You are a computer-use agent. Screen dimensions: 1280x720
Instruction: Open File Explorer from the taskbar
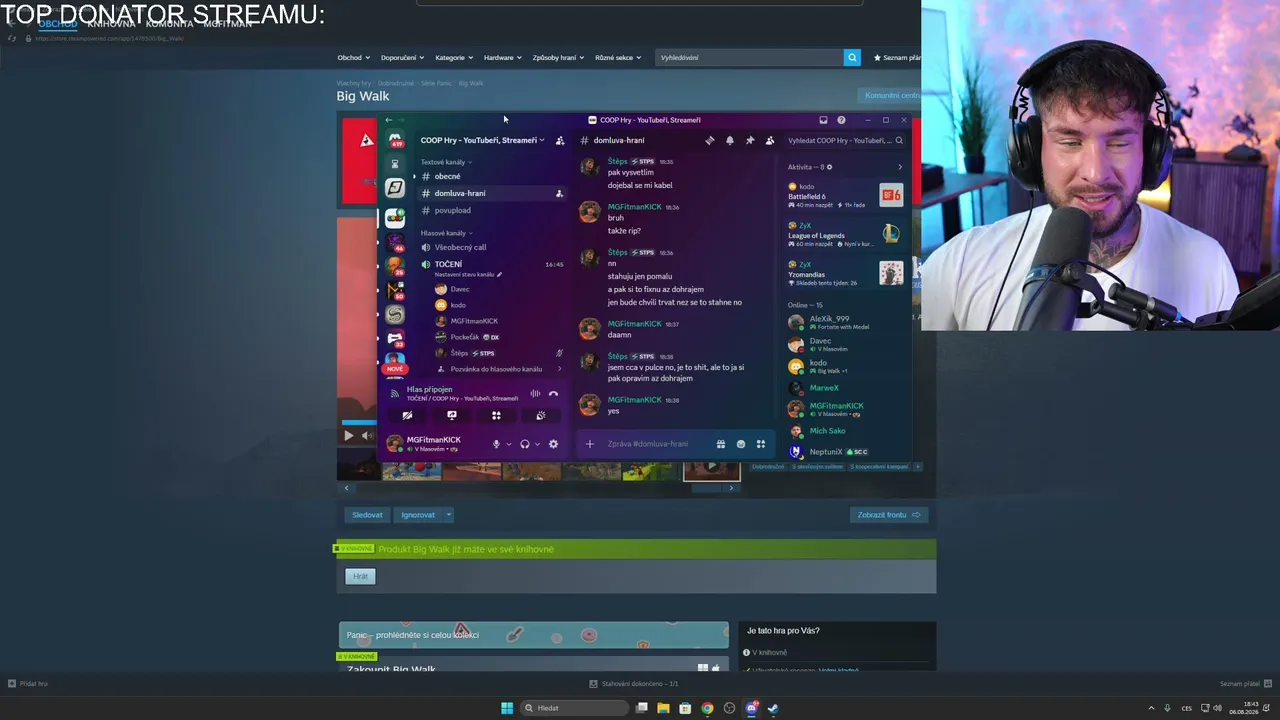tap(663, 708)
